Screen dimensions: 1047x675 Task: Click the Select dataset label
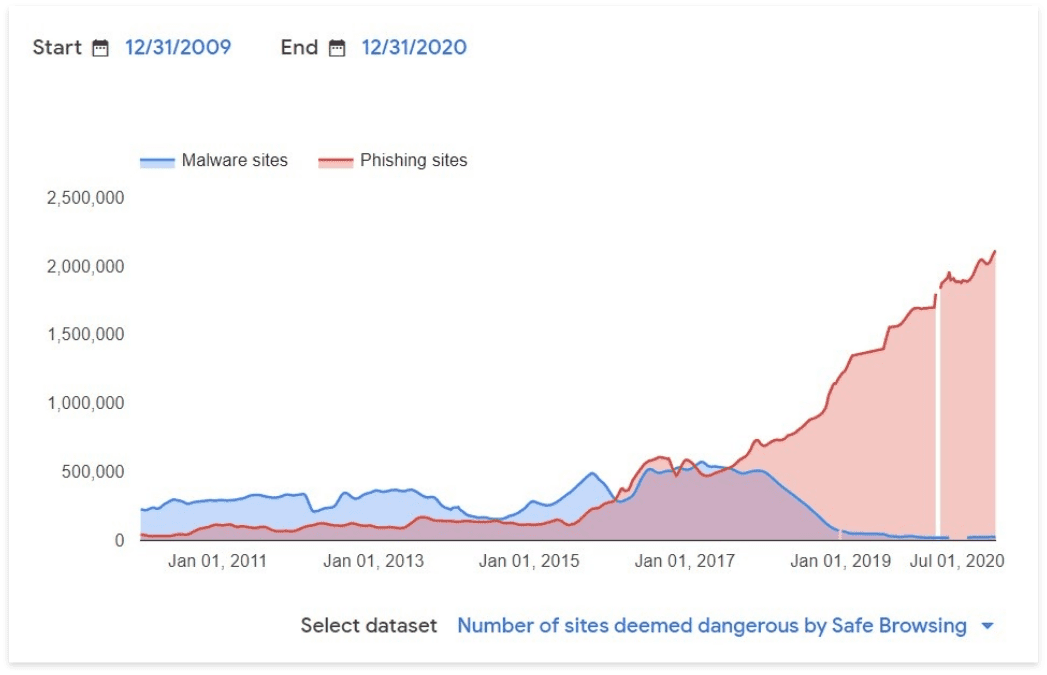point(369,626)
